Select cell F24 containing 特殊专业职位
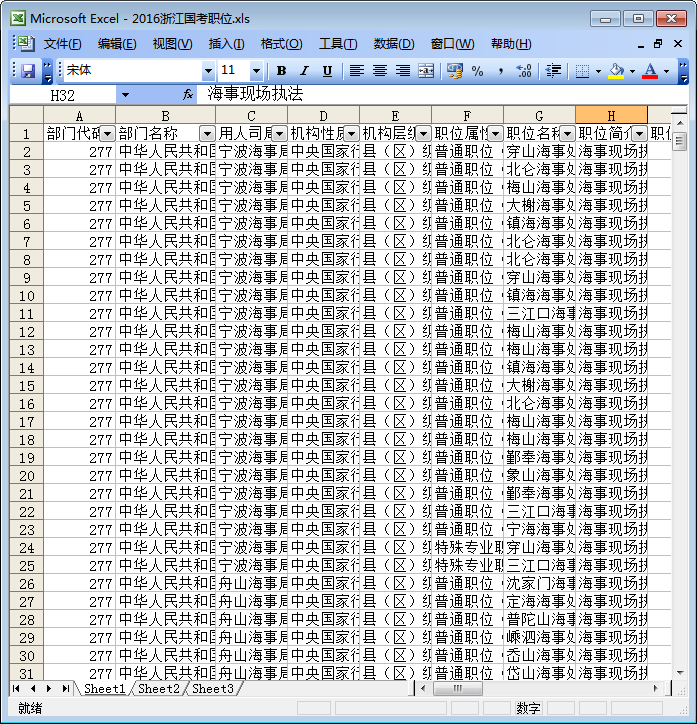 (x=467, y=548)
